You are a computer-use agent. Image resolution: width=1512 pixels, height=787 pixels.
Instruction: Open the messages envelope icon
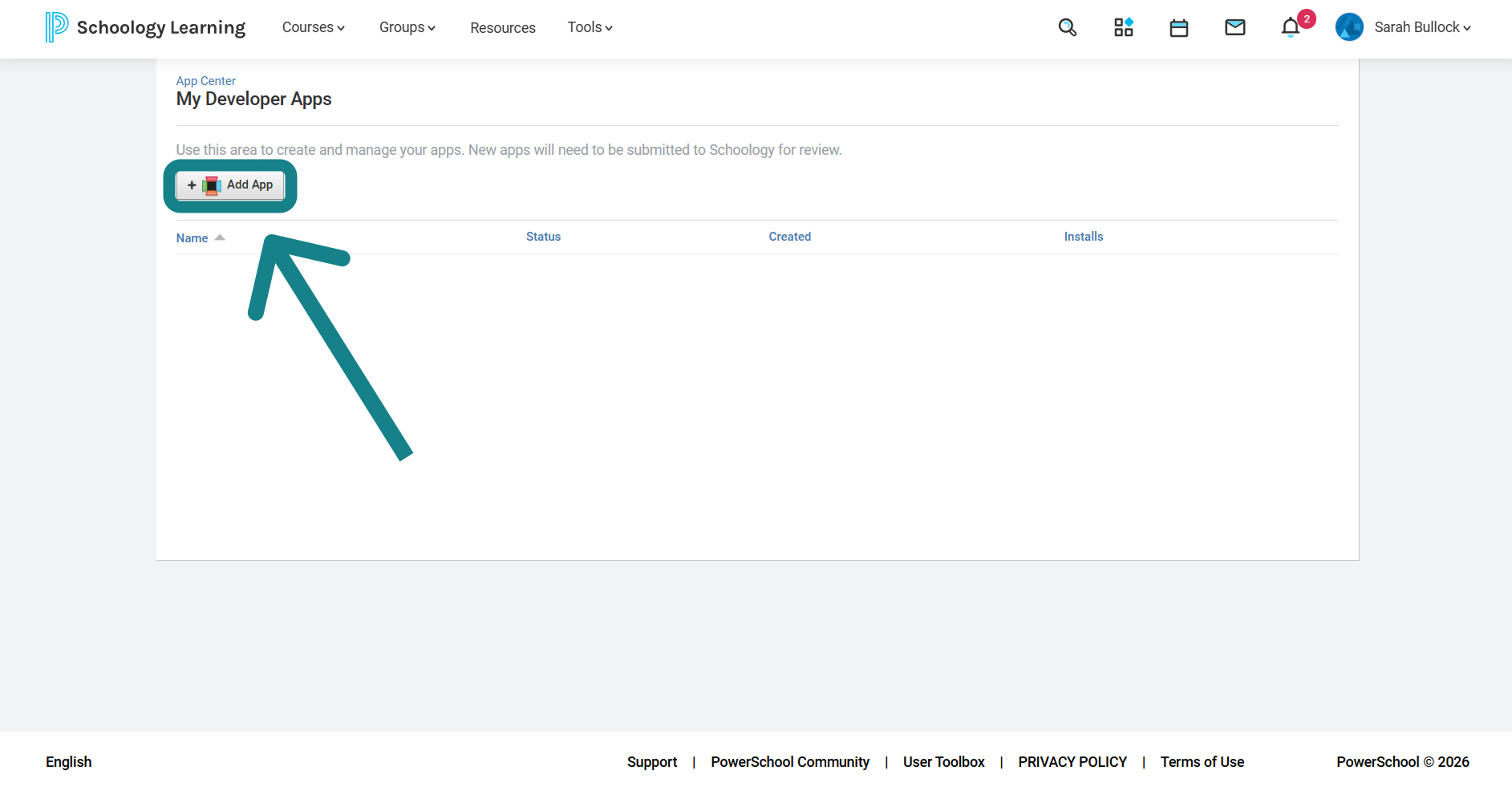click(1235, 27)
